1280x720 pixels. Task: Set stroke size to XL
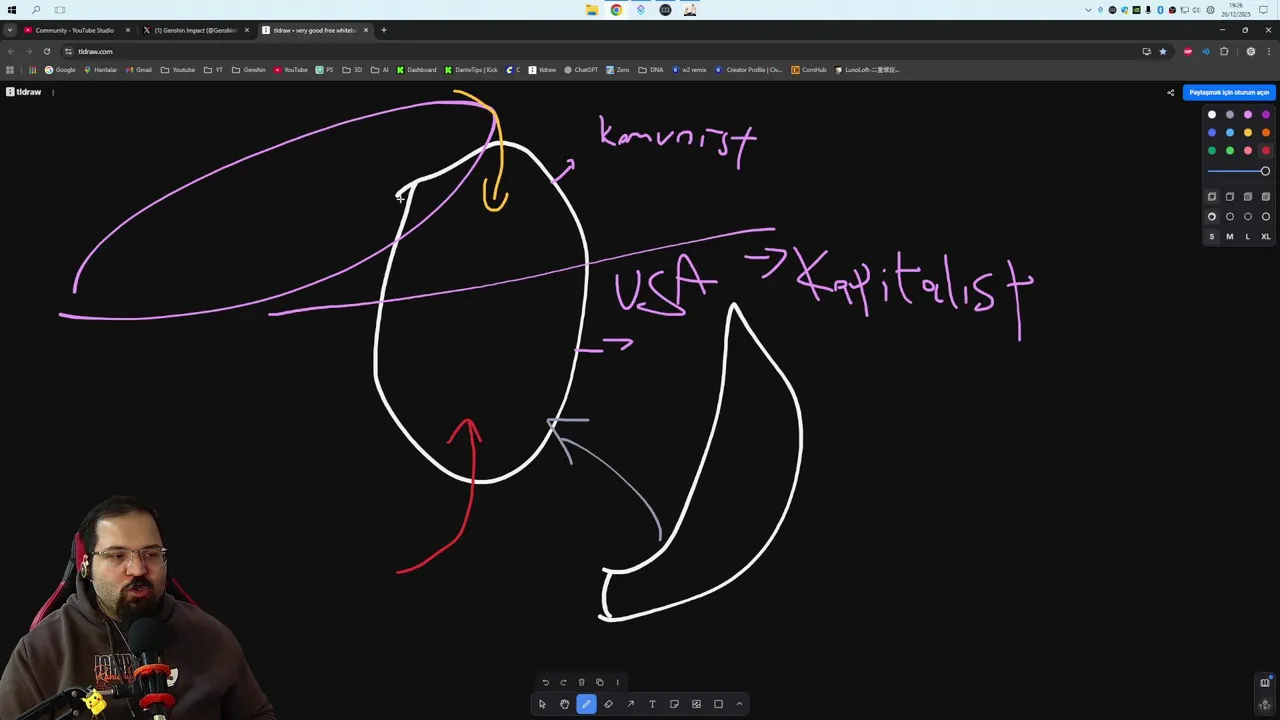point(1266,237)
